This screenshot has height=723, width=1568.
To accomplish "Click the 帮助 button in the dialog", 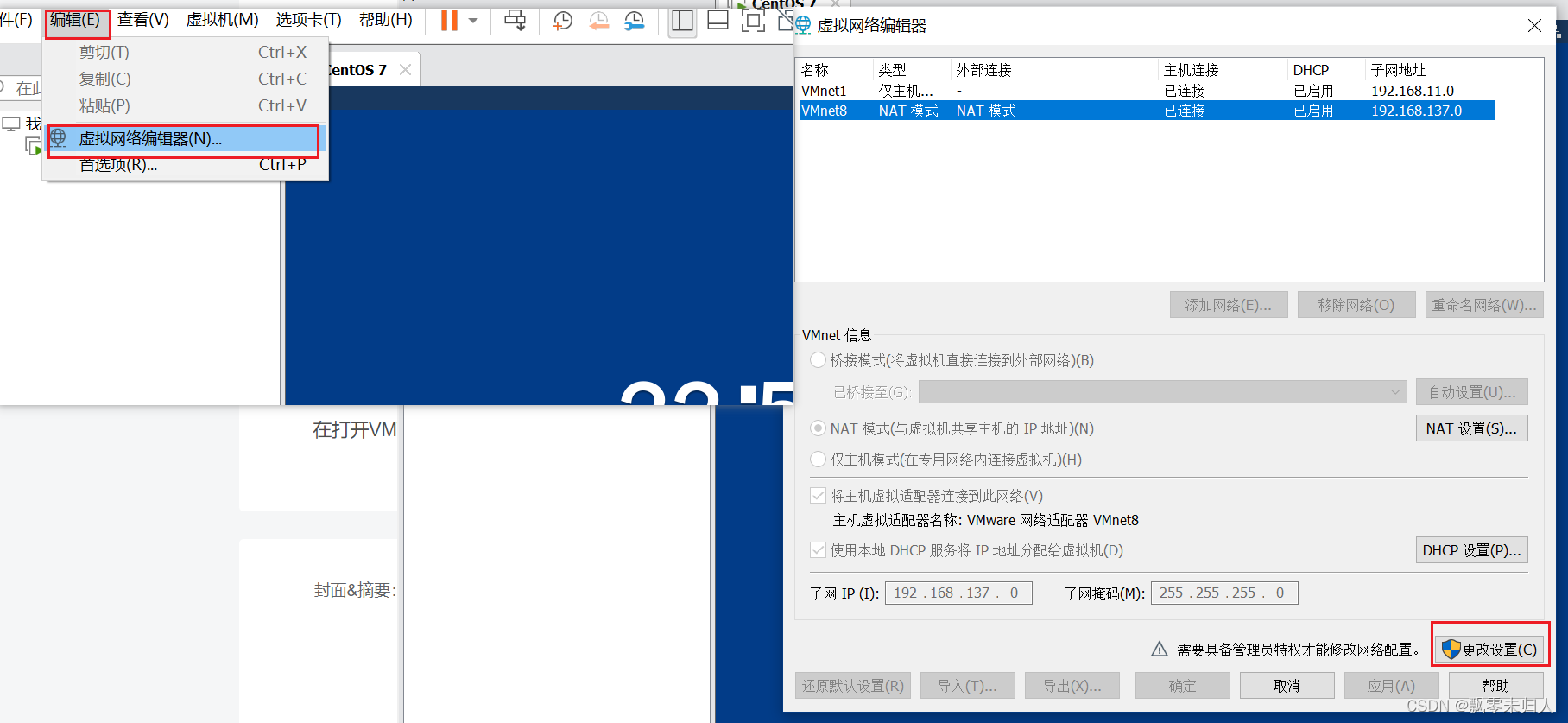I will (1495, 686).
